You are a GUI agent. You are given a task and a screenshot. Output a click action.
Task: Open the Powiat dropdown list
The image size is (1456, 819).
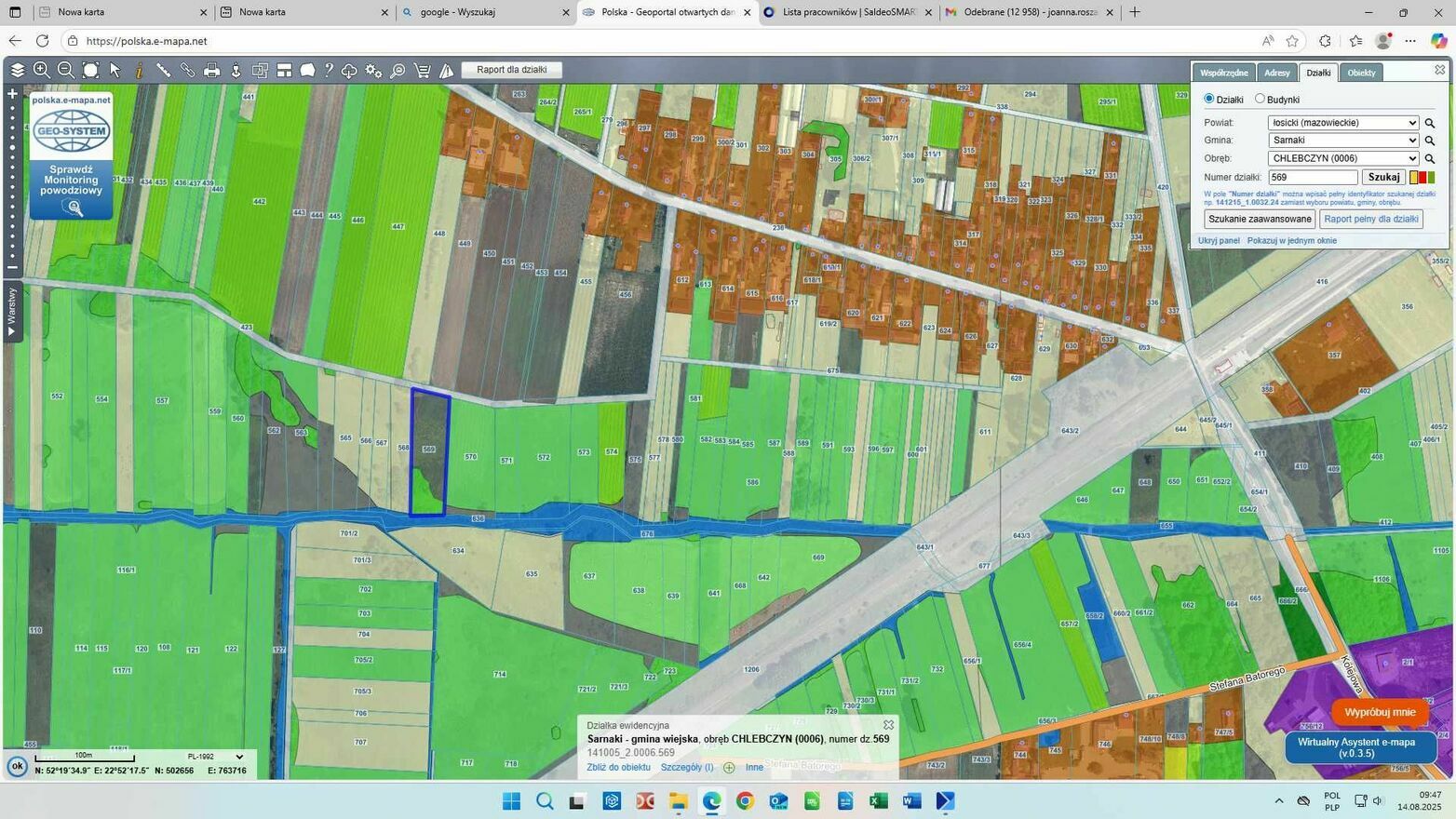point(1342,123)
